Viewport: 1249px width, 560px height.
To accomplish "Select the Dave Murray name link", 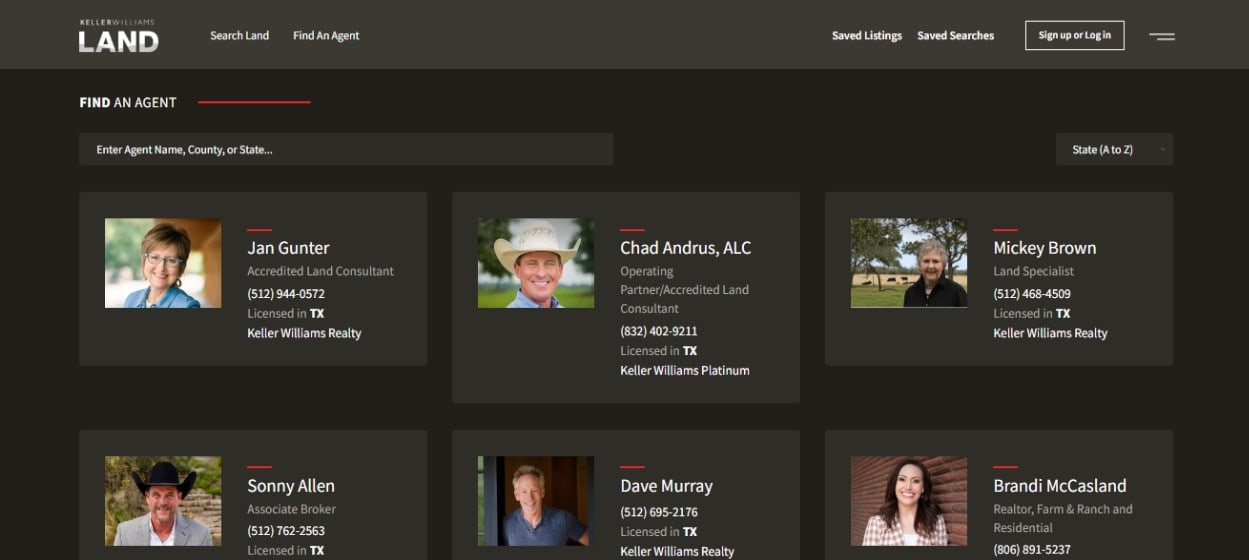I will coord(666,486).
